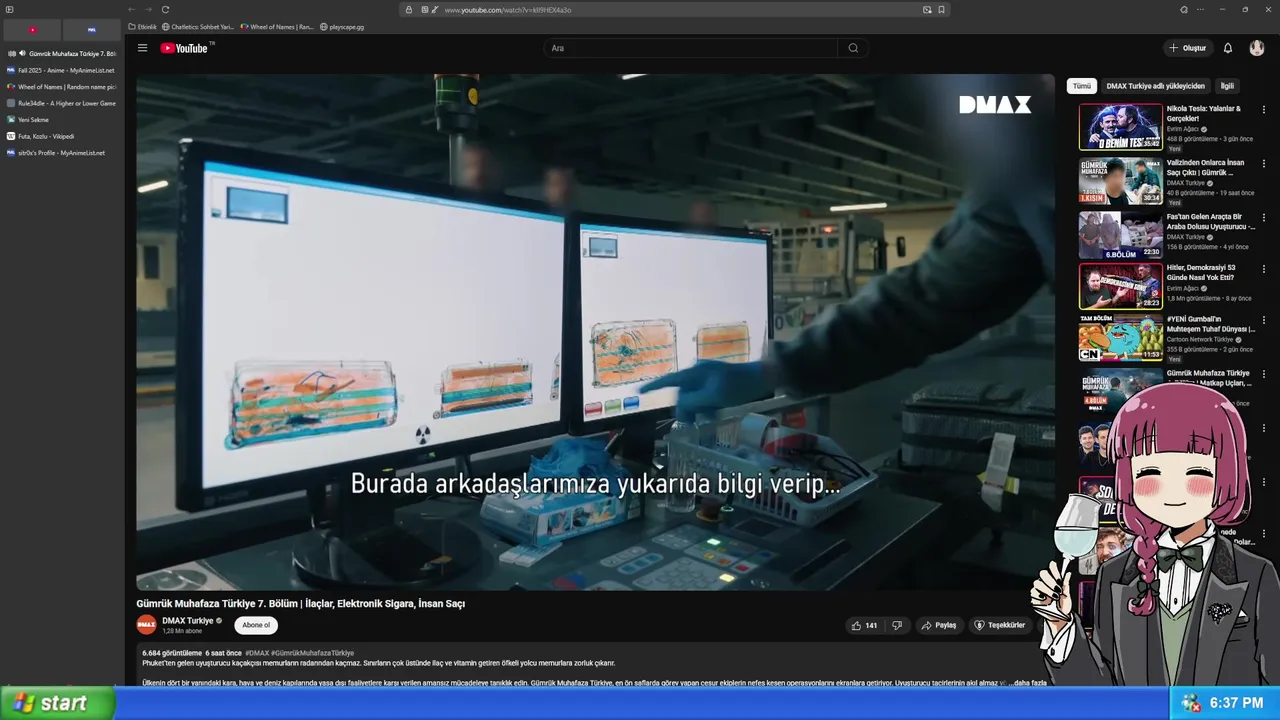Open the Etkinlik bookmarks folder

(143, 27)
